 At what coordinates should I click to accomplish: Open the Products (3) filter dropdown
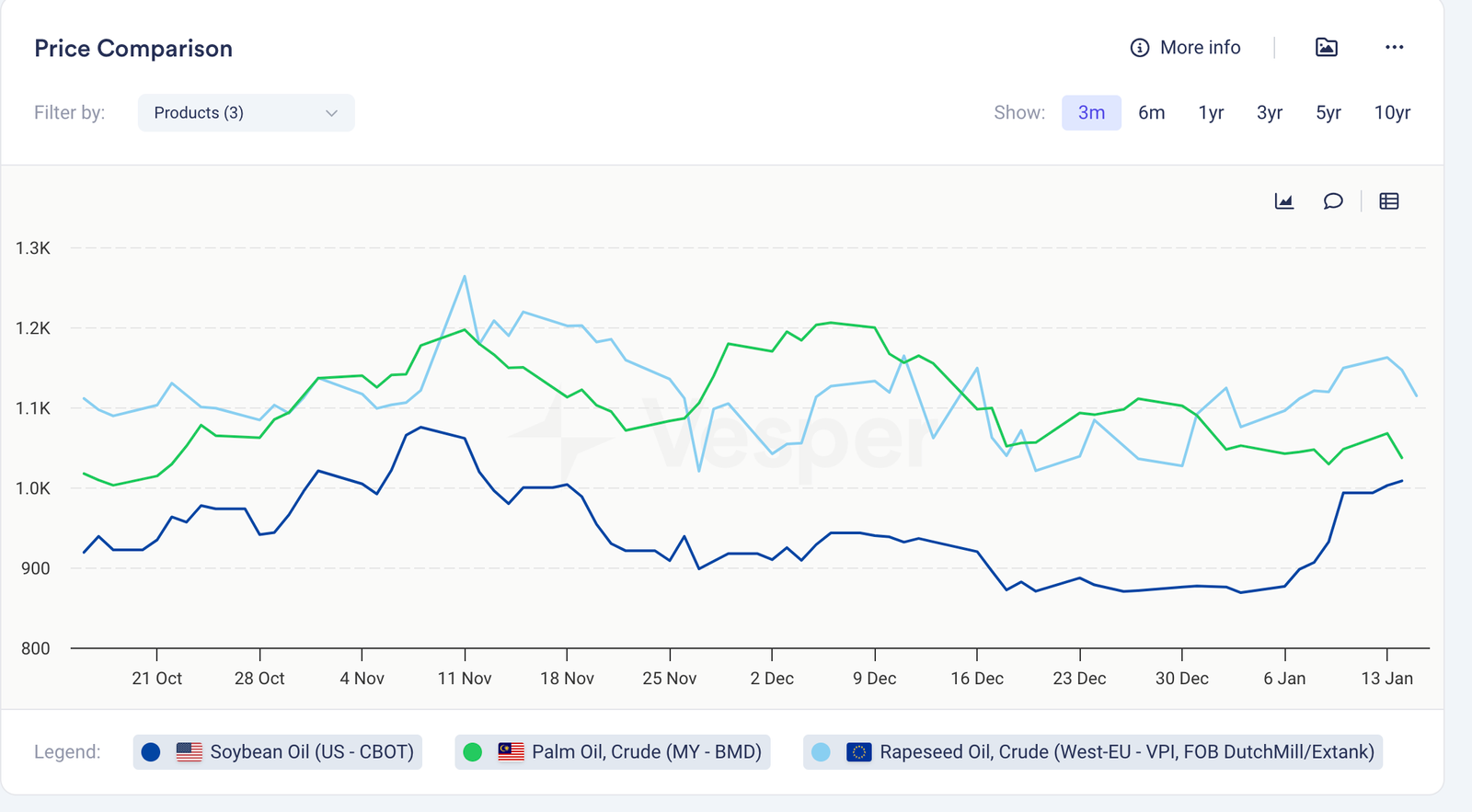(x=246, y=113)
